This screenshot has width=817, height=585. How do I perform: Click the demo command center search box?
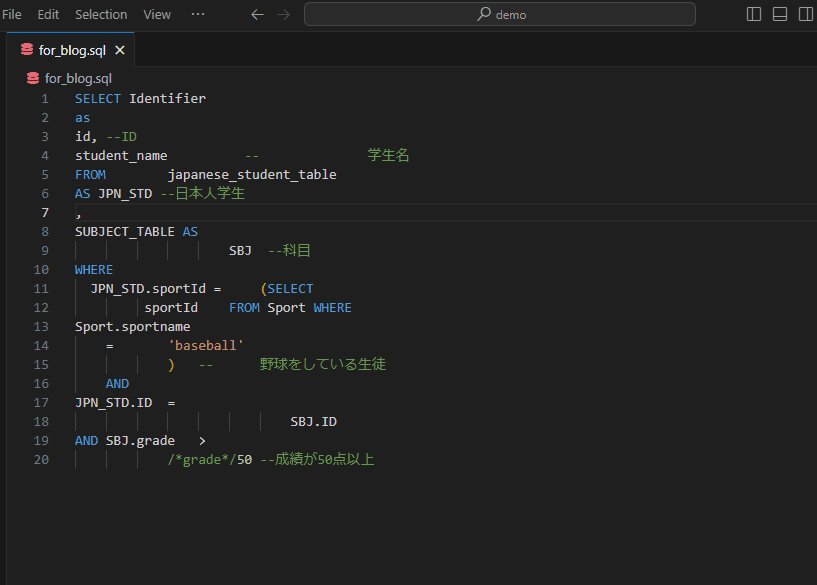tap(500, 14)
